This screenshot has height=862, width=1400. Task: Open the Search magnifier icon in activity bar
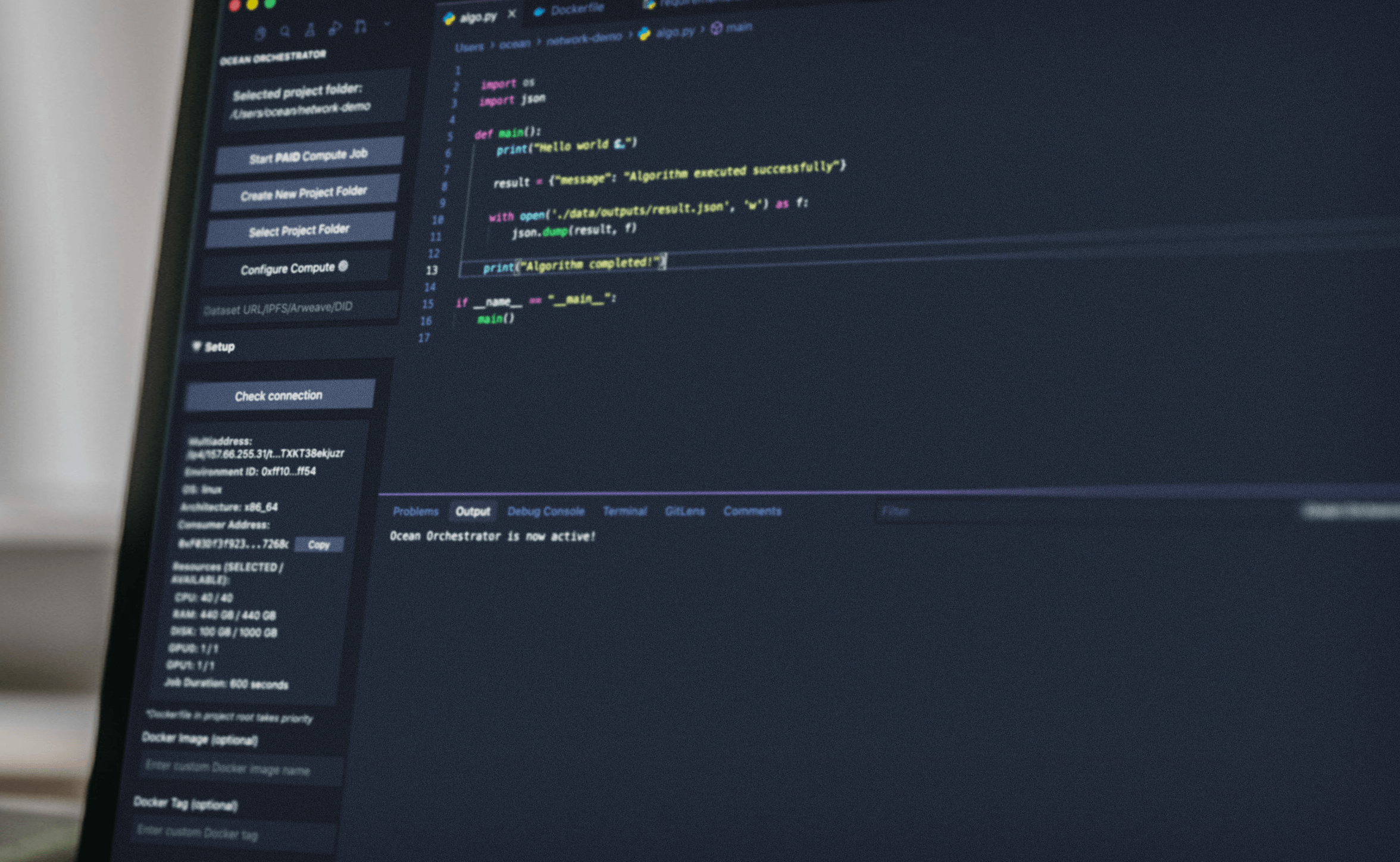coord(285,32)
